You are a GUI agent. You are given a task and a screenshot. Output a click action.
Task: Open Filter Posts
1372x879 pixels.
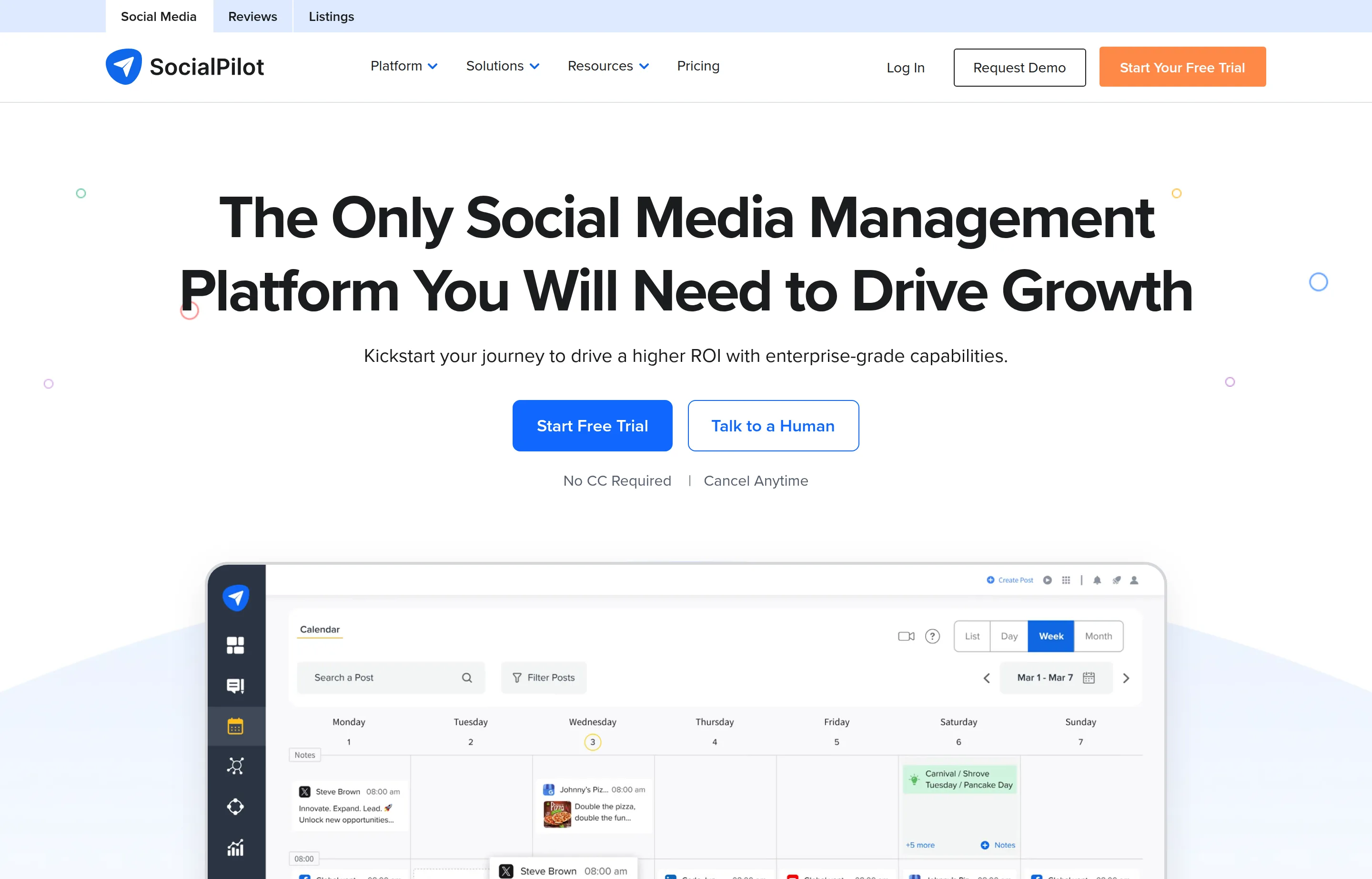point(544,678)
